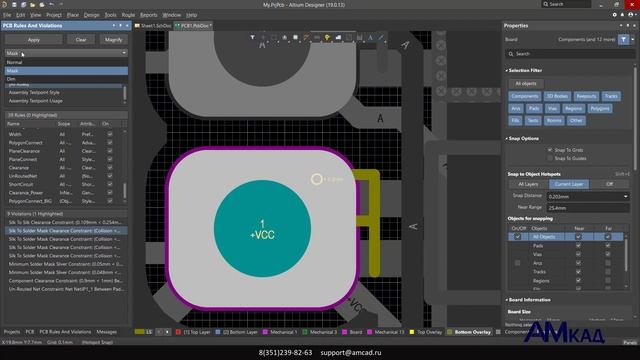Open Properties panel options dropdown arrow
Image resolution: width=640 pixels, height=360 pixels.
tap(621, 26)
